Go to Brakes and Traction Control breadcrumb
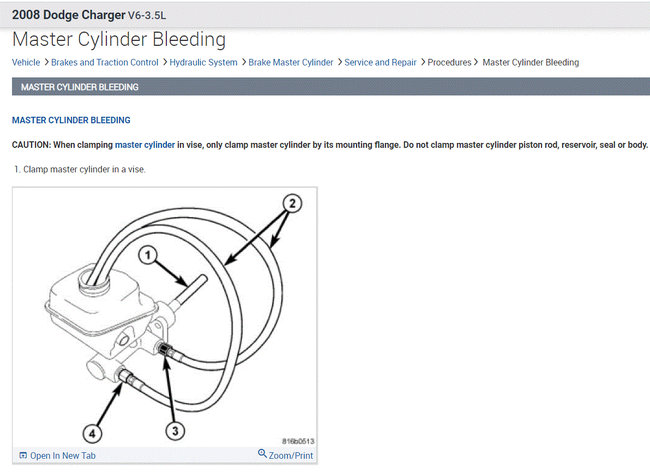650x473 pixels. coord(104,62)
